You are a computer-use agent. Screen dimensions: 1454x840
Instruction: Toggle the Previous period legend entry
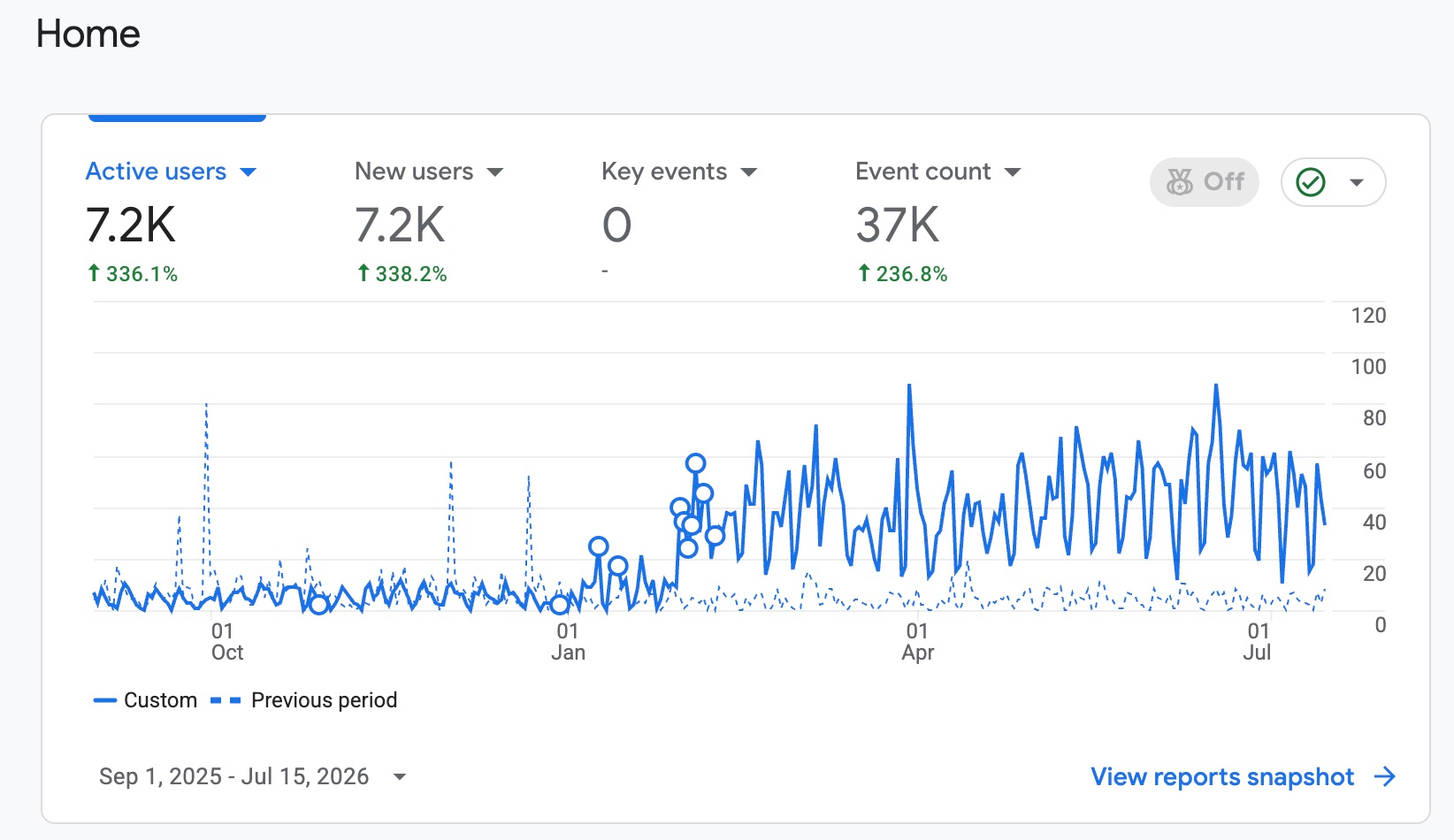coord(304,700)
